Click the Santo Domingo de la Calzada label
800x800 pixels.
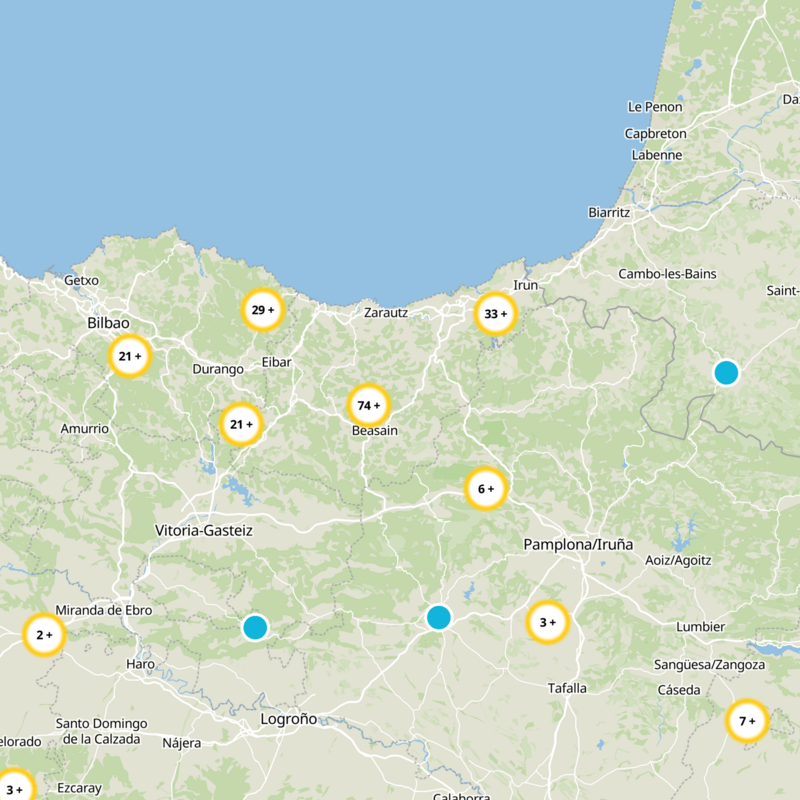(x=101, y=731)
